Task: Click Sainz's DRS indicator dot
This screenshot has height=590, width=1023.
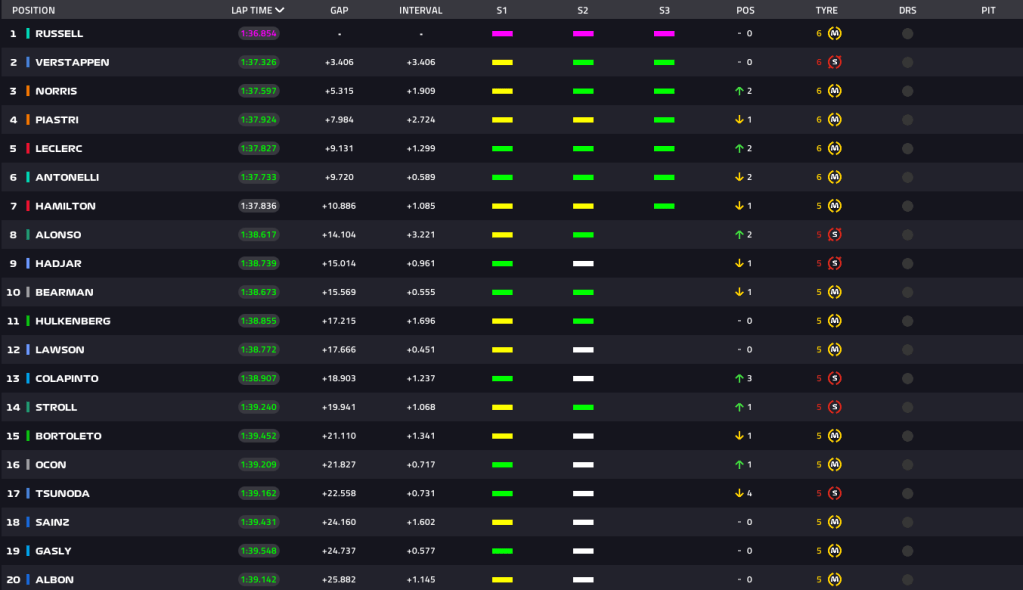Action: pos(908,522)
